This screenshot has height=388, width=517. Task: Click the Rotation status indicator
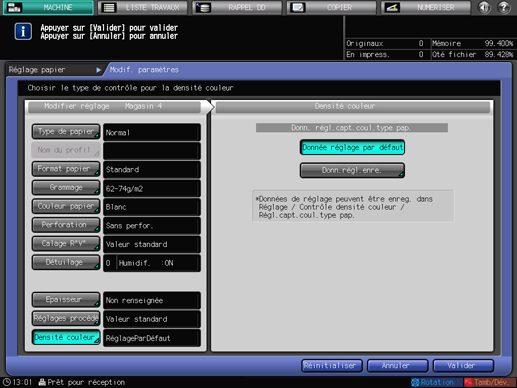436,382
